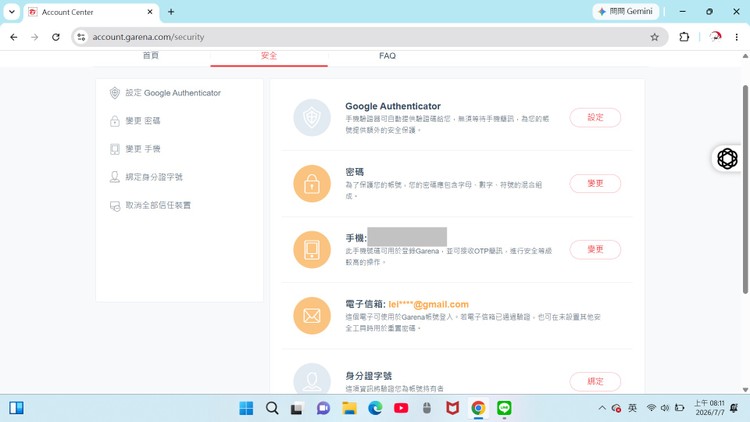Open taskbar clock and date

[710, 408]
